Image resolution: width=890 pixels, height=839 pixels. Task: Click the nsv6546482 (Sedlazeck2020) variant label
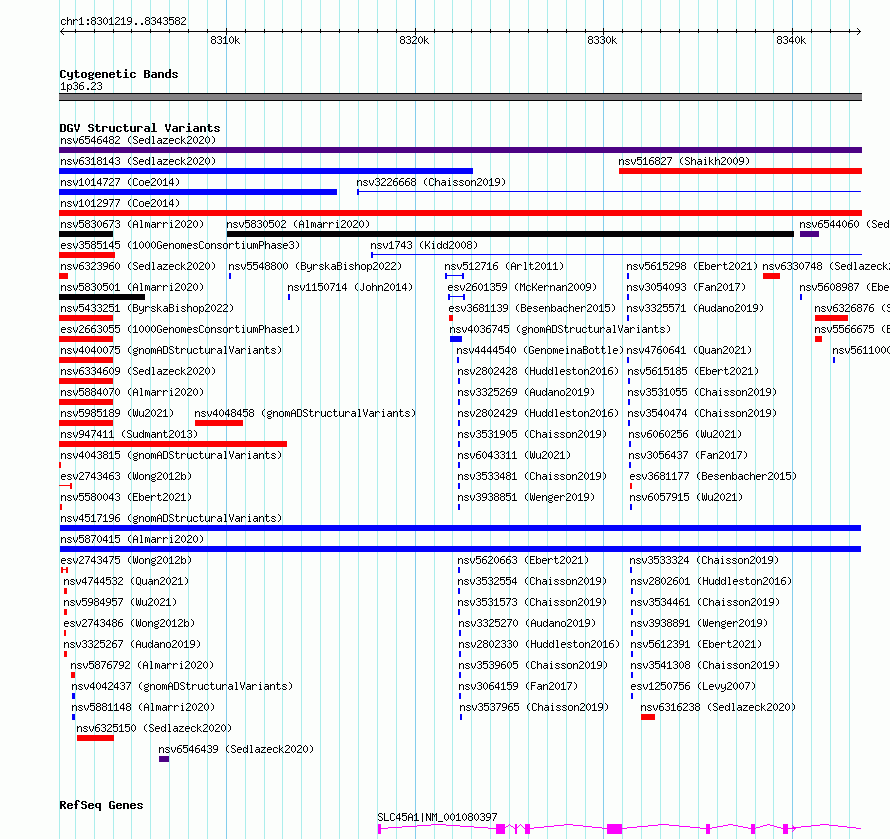pos(138,140)
